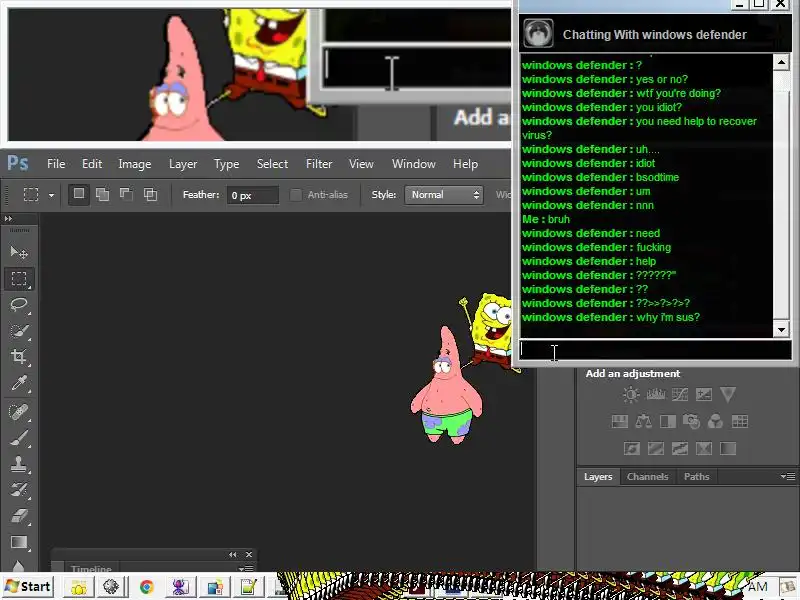Collapse the Timeline panel with double arrows
This screenshot has height=600, width=800.
233,555
